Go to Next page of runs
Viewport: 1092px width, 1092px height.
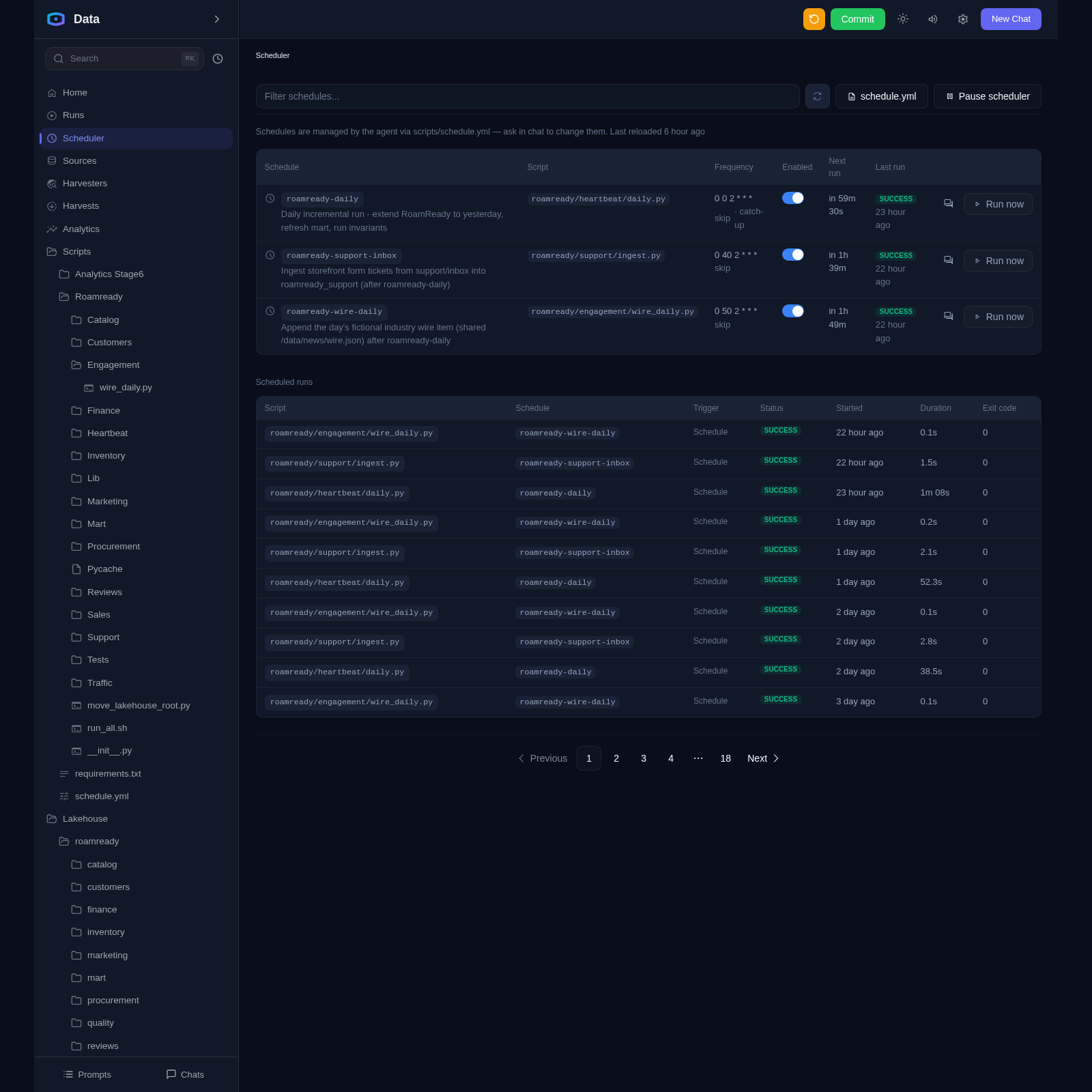[x=763, y=758]
